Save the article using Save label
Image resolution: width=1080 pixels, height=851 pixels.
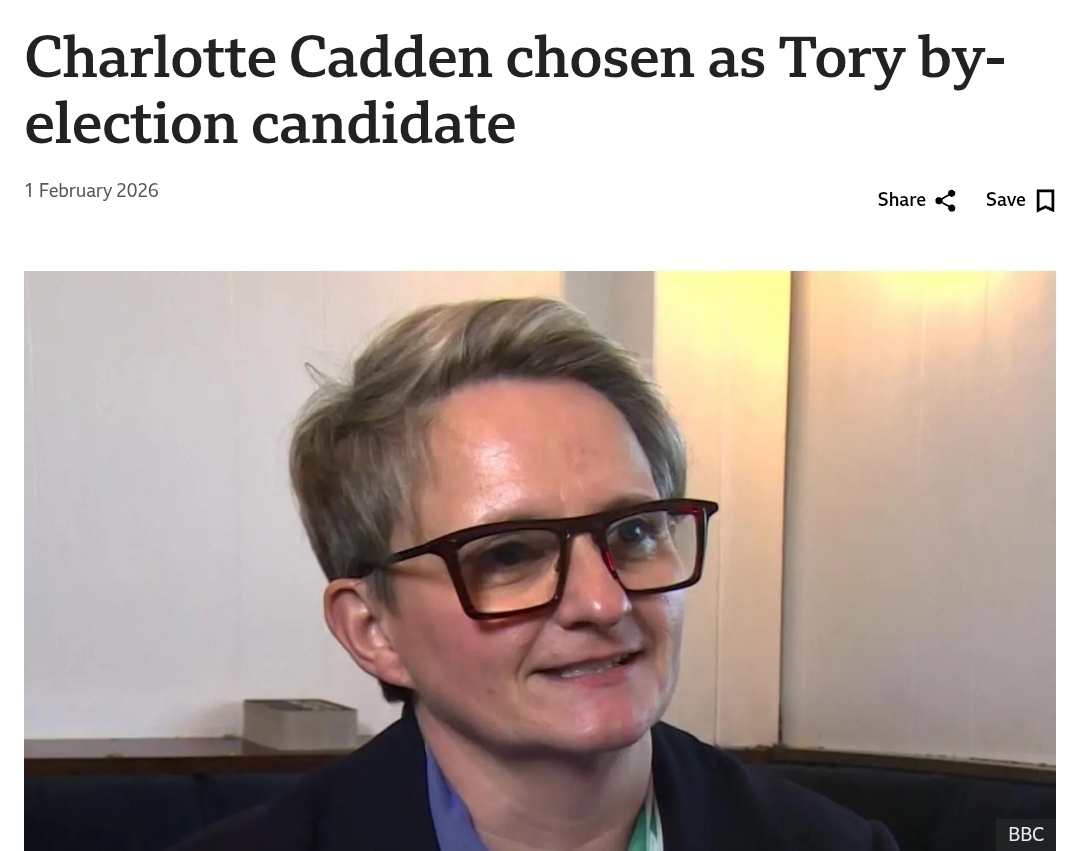(1006, 200)
